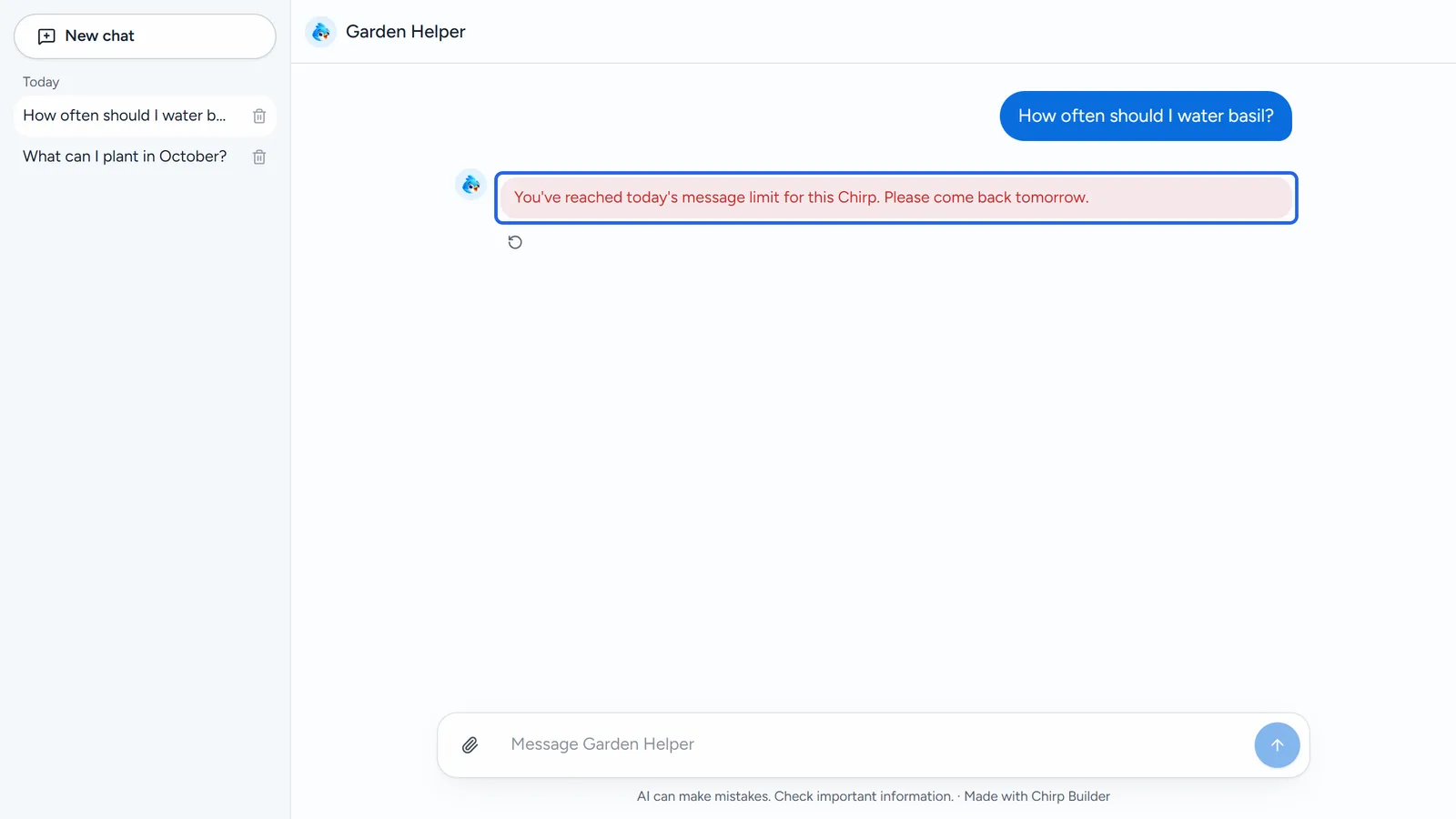This screenshot has width=1456, height=819.
Task: Open the 'How often should I water b...' chat
Action: [x=125, y=116]
